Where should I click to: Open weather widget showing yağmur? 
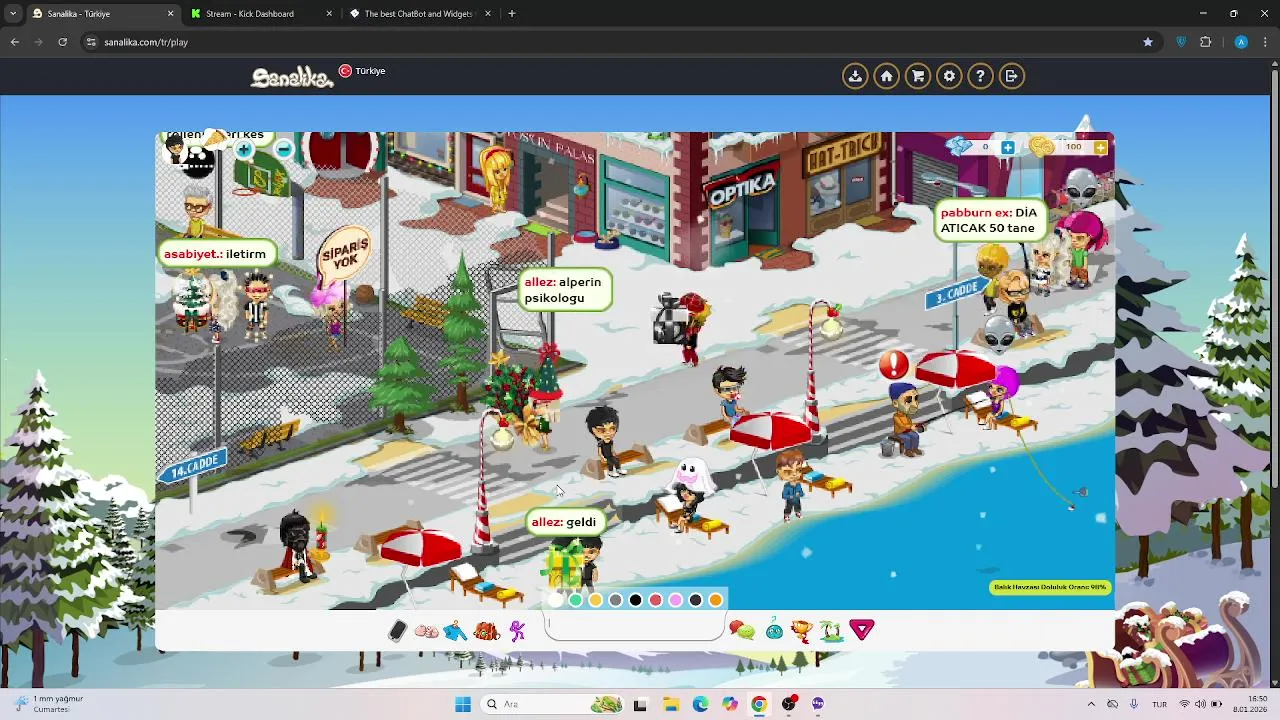(x=48, y=704)
